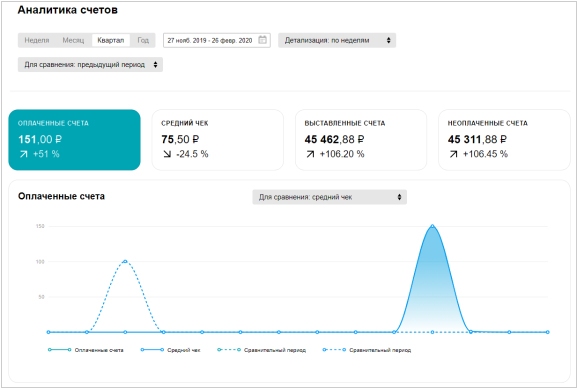Image resolution: width=577 pixels, height=388 pixels.
Task: Select the Год period tab
Action: (143, 40)
